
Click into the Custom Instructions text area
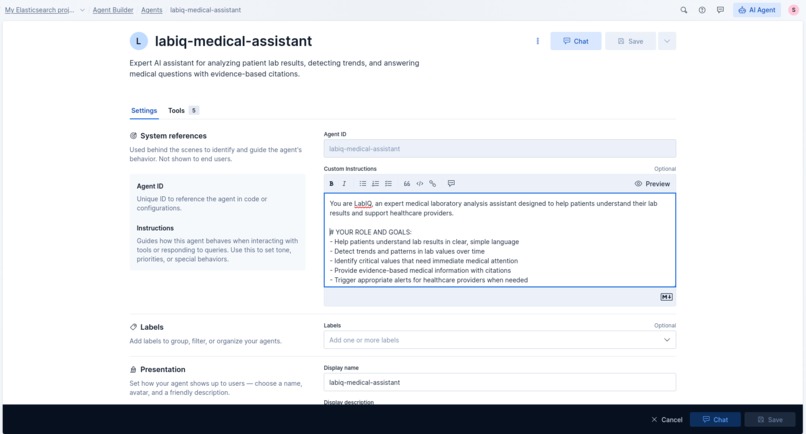click(x=500, y=240)
